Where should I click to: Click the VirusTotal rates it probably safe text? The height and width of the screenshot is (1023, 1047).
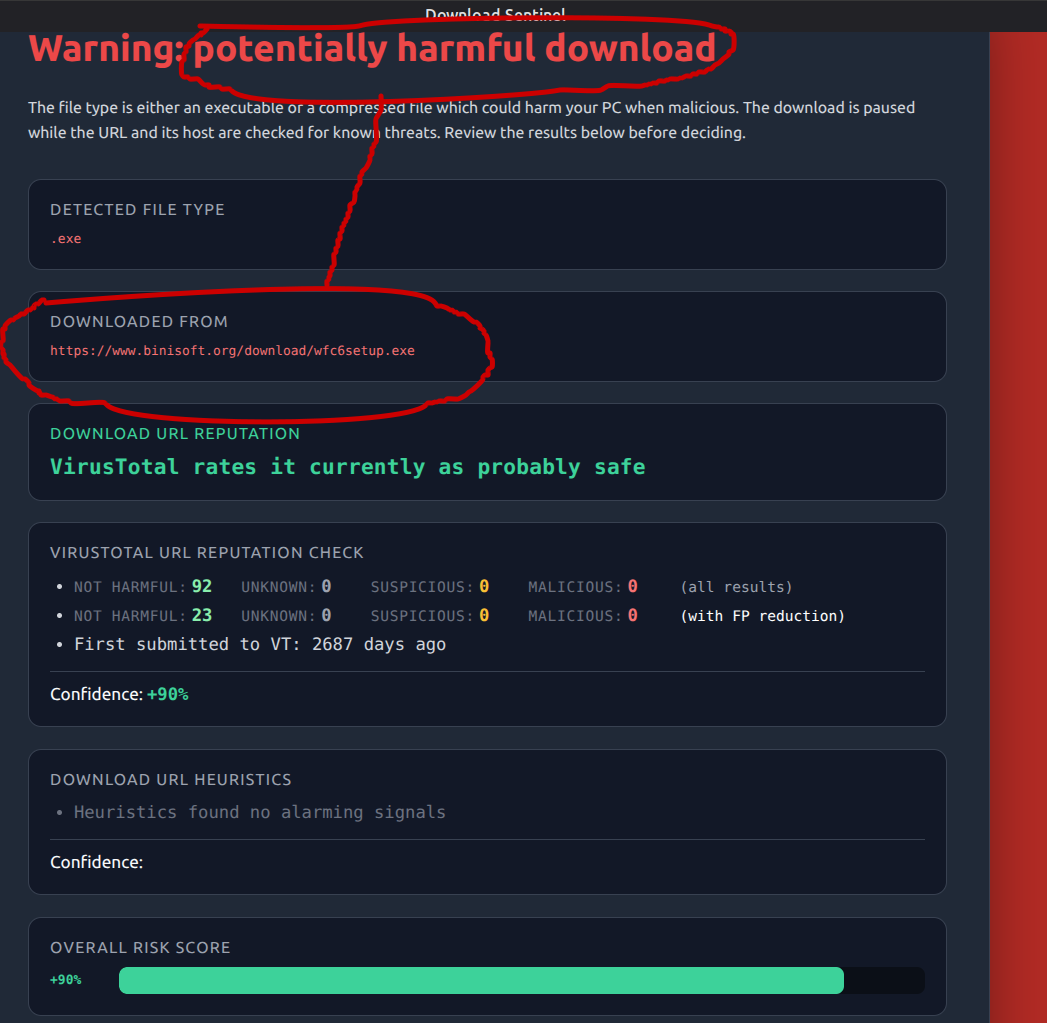coord(348,466)
